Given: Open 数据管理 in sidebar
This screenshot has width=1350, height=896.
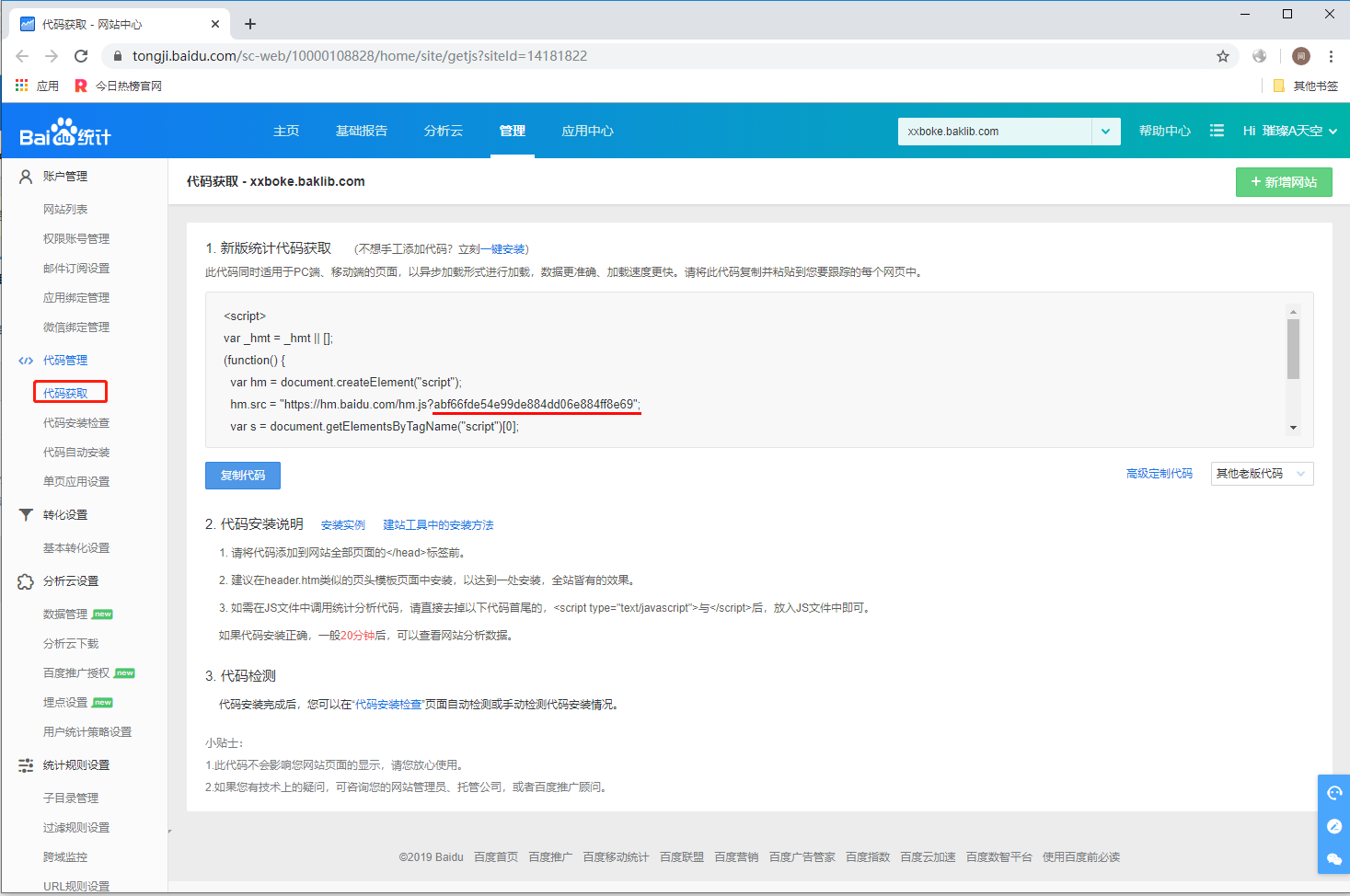Looking at the screenshot, I should click(65, 615).
